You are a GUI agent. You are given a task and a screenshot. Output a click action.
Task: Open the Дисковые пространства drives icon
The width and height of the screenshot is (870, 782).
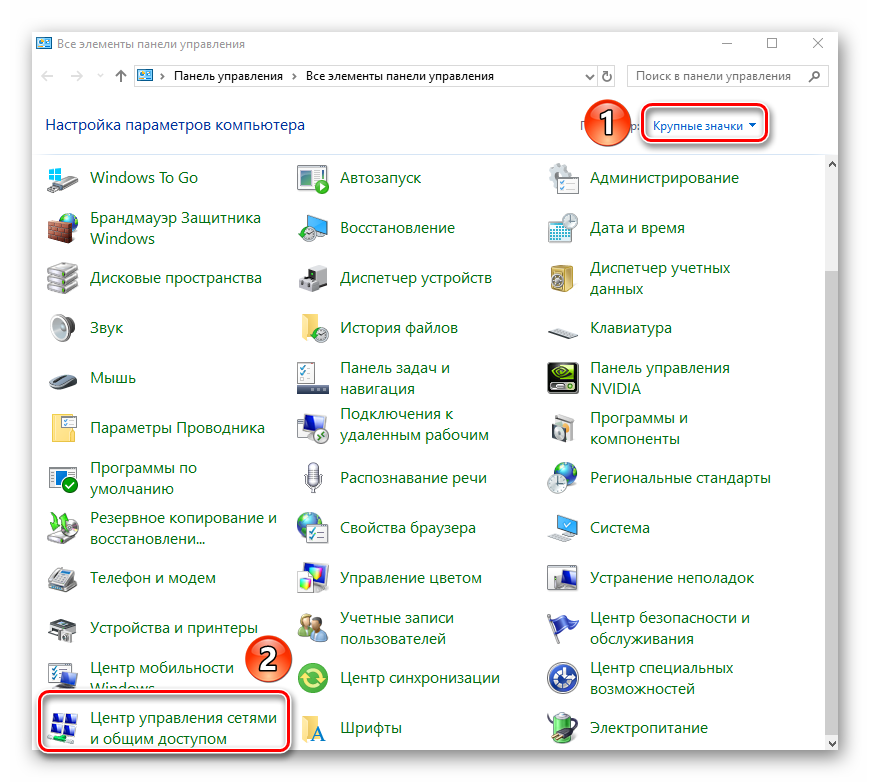pyautogui.click(x=62, y=279)
